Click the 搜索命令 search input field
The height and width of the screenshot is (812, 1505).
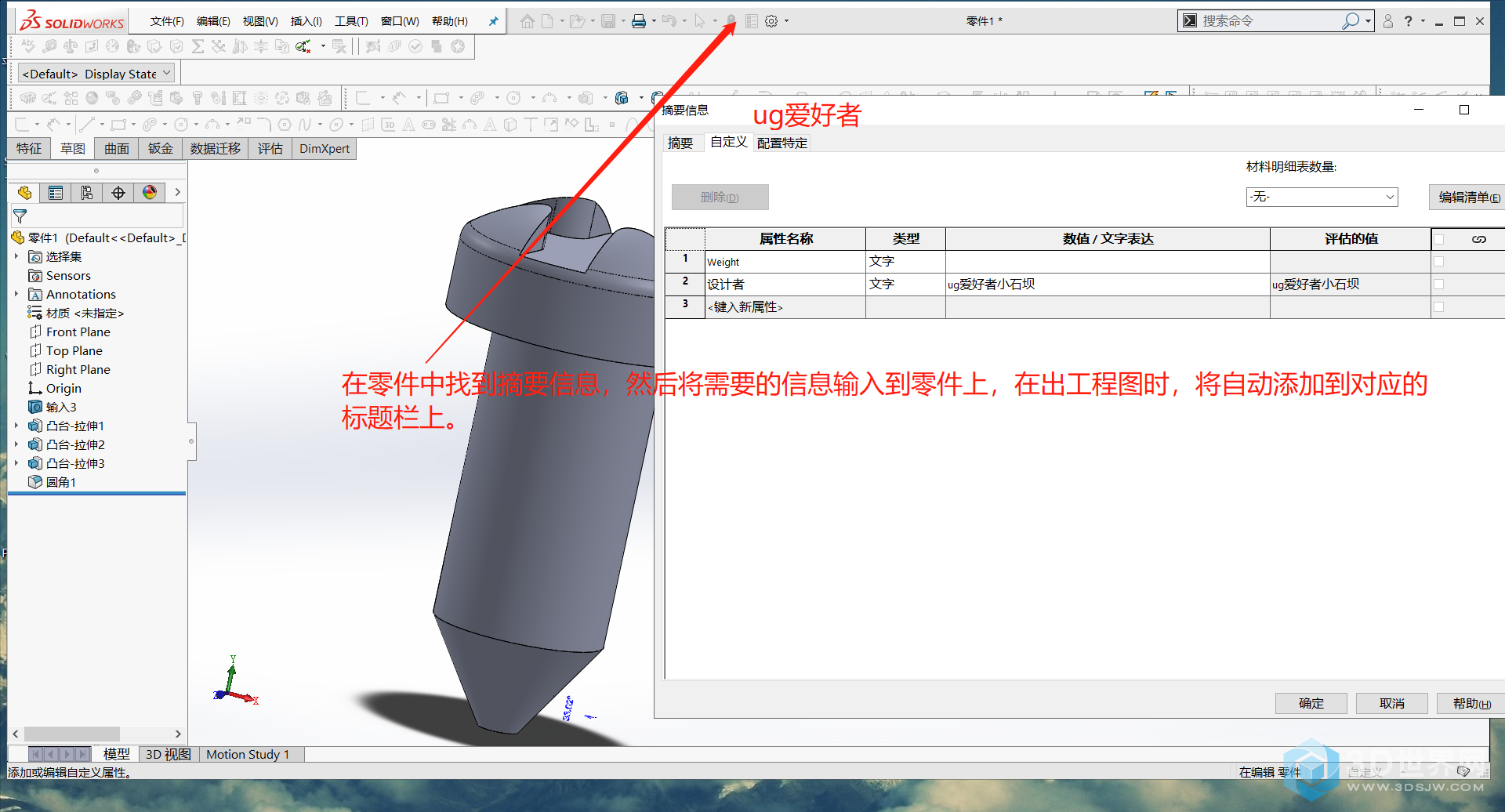1270,21
